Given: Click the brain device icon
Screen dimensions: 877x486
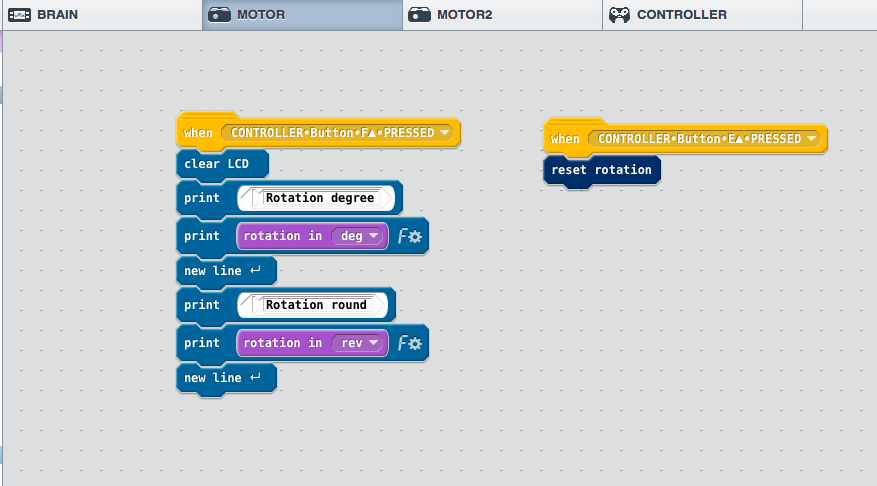Looking at the screenshot, I should click(x=20, y=15).
